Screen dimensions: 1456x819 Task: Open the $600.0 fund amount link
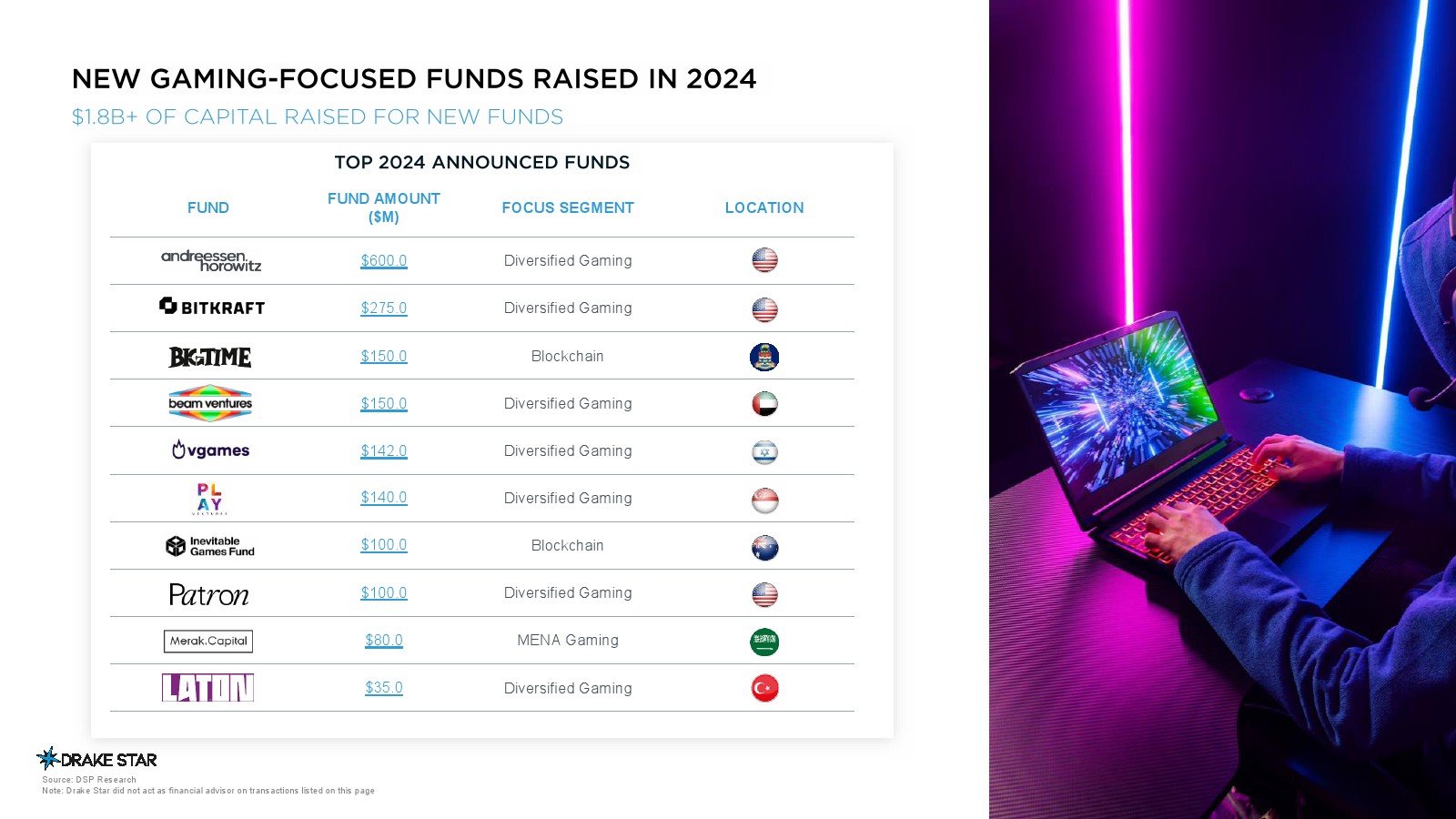pos(384,261)
